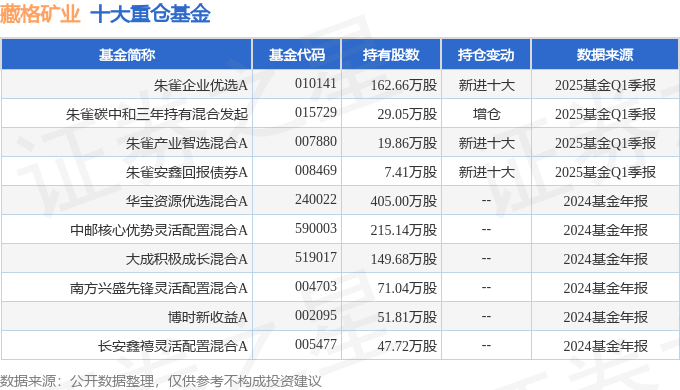Select 华宝资源优选混合A row name
The image size is (680, 390).
pos(187,201)
